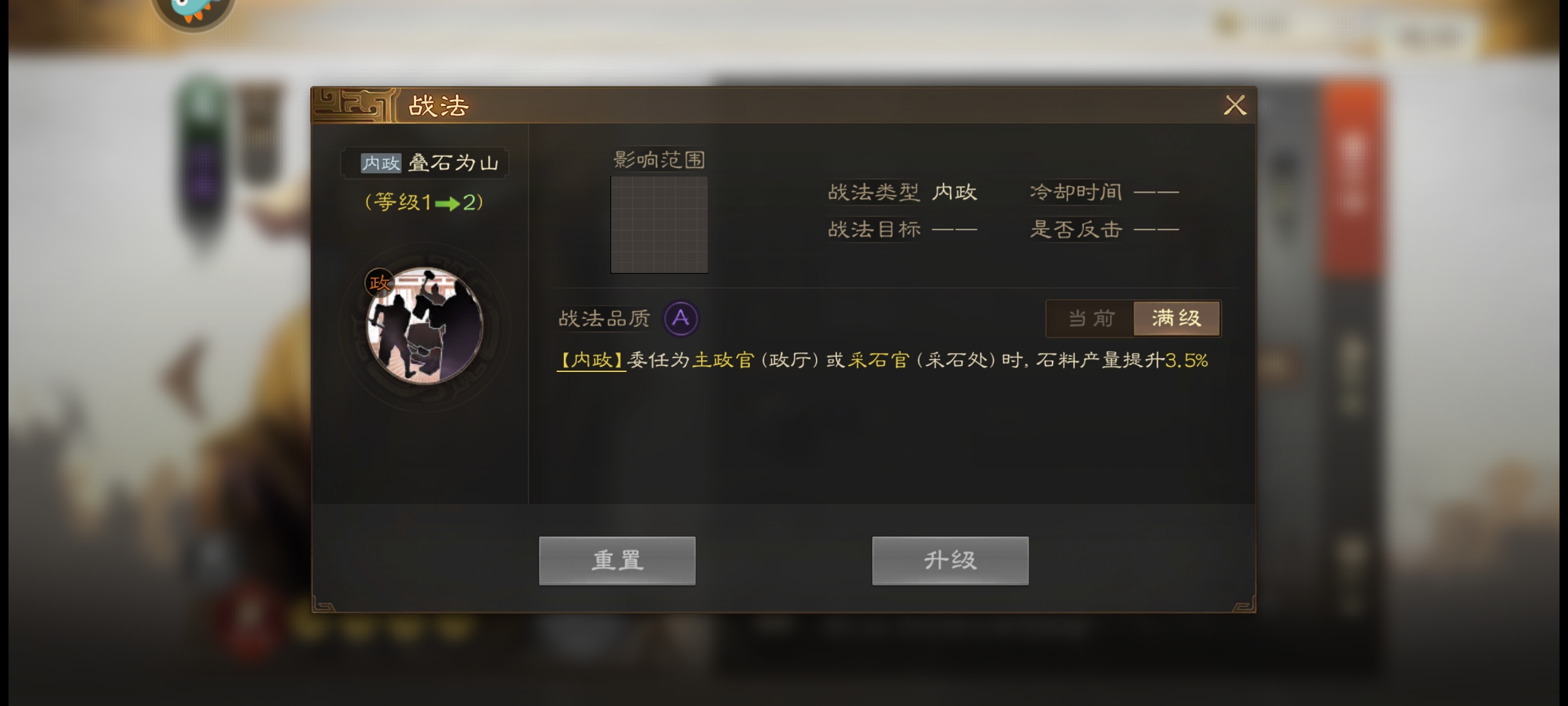The height and width of the screenshot is (706, 1568).
Task: Click the 采石官 highlighted term
Action: click(878, 360)
